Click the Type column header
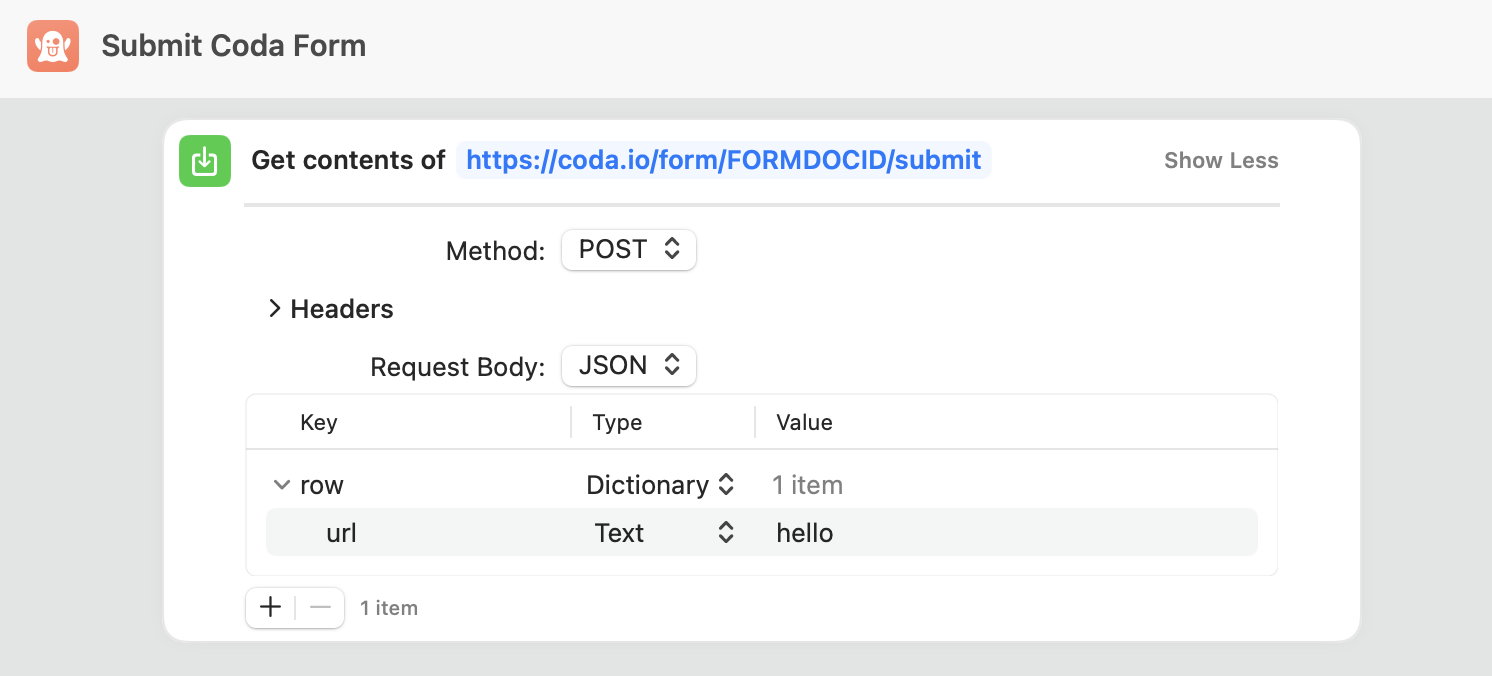Viewport: 1492px width, 676px height. [x=617, y=422]
